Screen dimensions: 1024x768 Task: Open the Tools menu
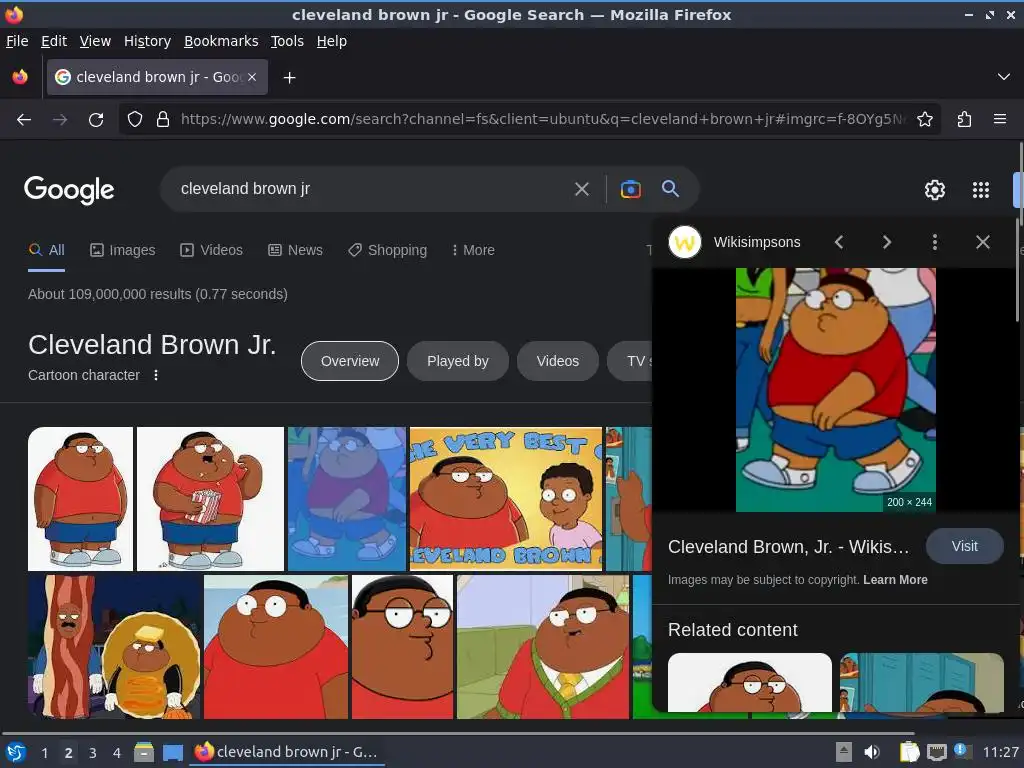coord(287,41)
